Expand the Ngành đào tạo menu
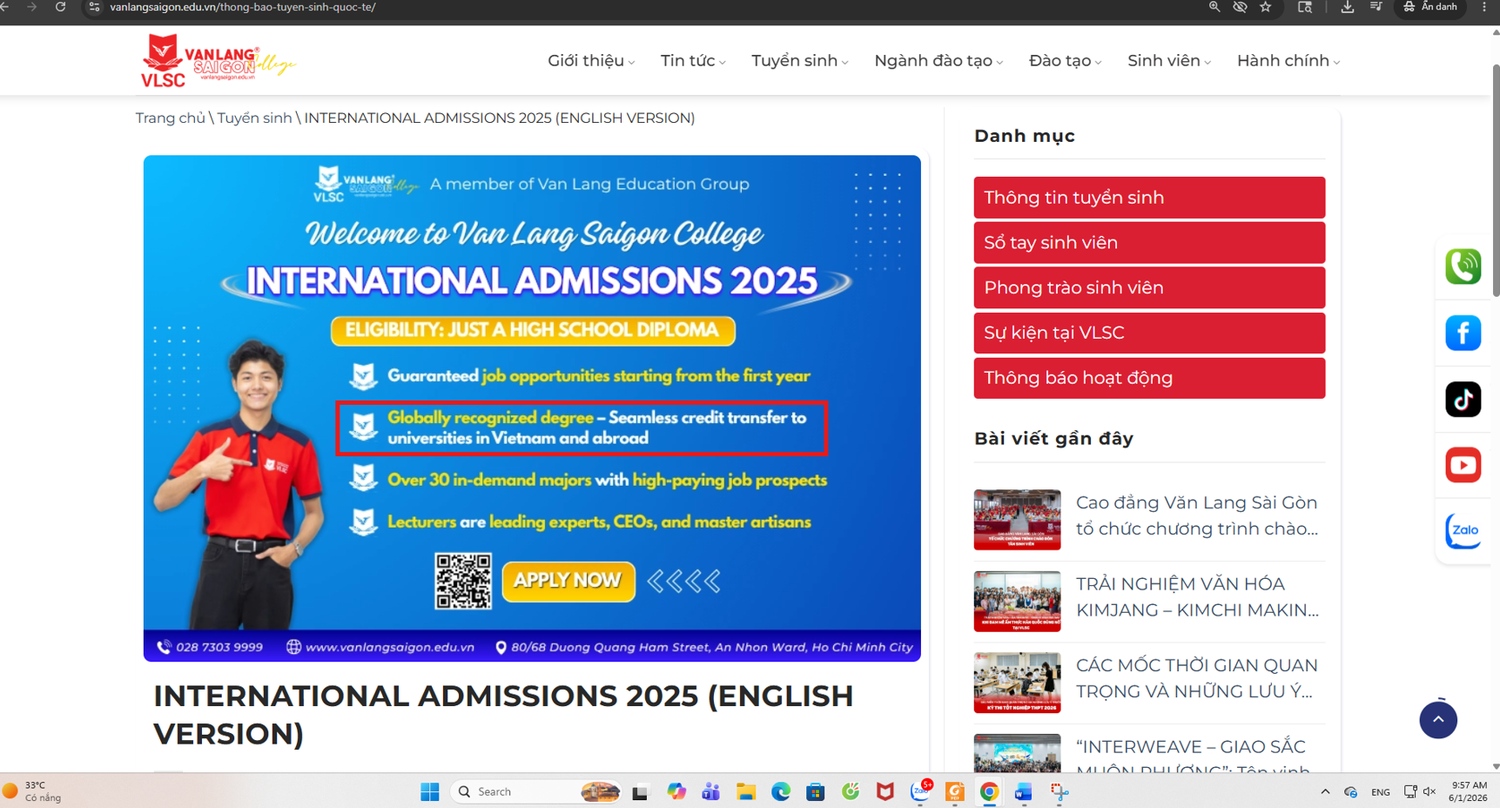The image size is (1500, 808). point(939,61)
